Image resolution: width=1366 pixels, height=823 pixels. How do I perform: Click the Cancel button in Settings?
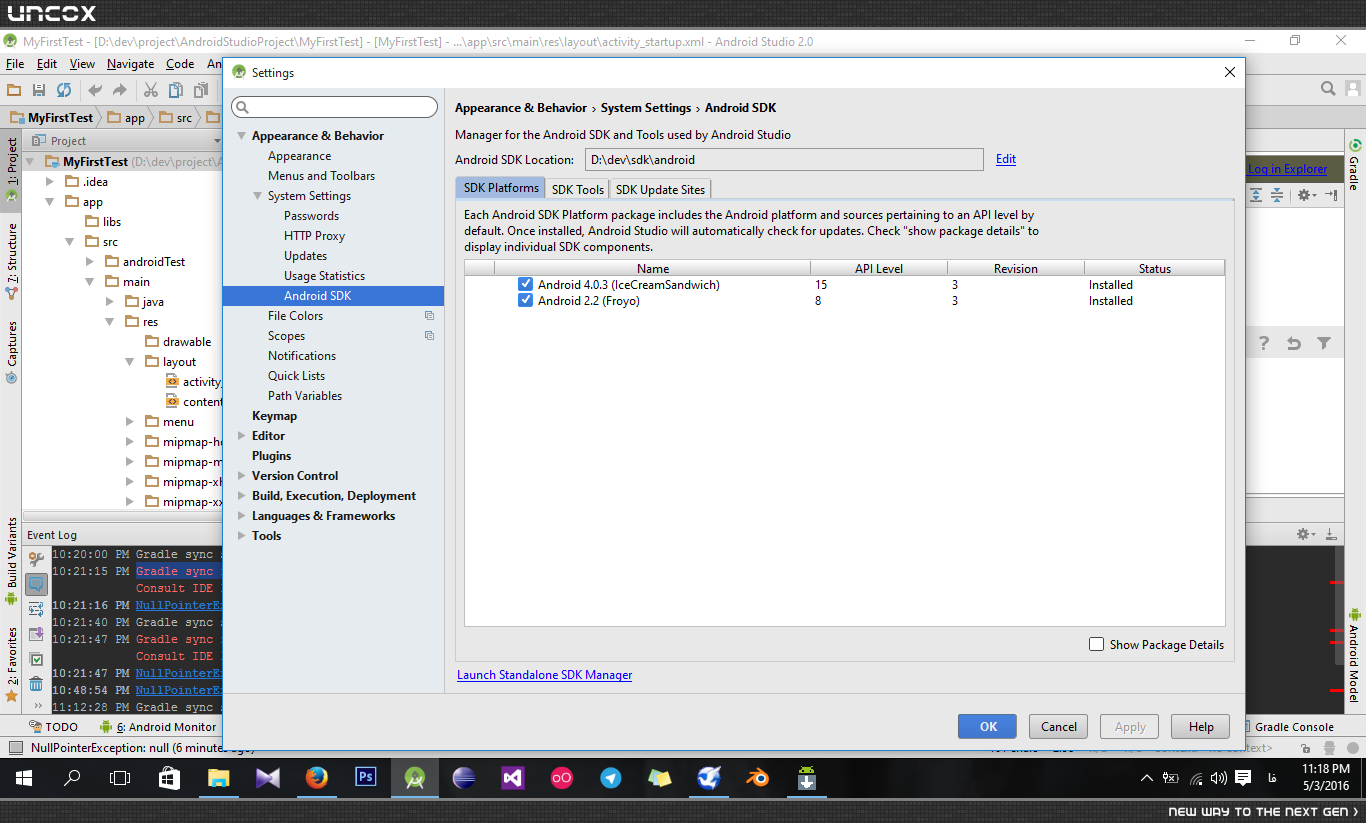[1058, 727]
